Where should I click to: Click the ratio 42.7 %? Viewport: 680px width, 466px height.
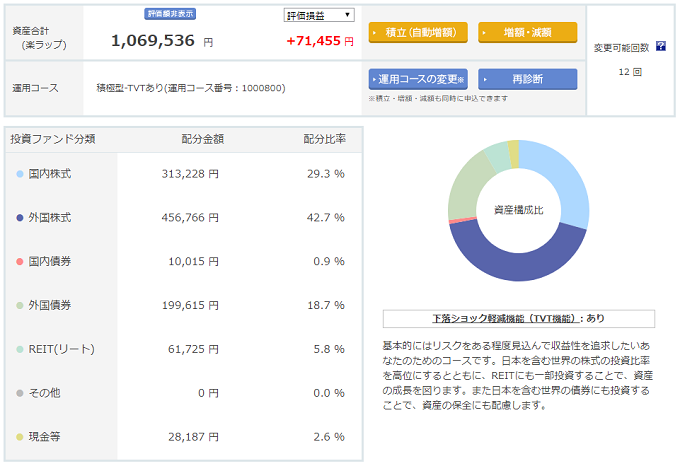click(326, 218)
